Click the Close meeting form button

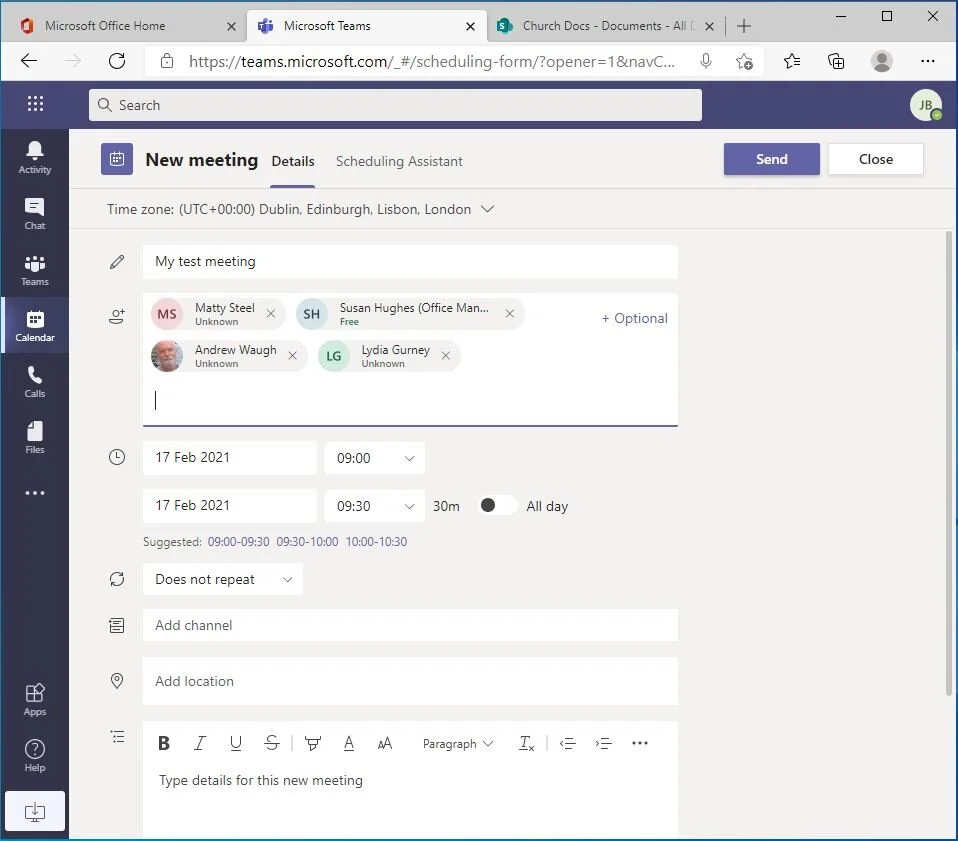pyautogui.click(x=876, y=159)
